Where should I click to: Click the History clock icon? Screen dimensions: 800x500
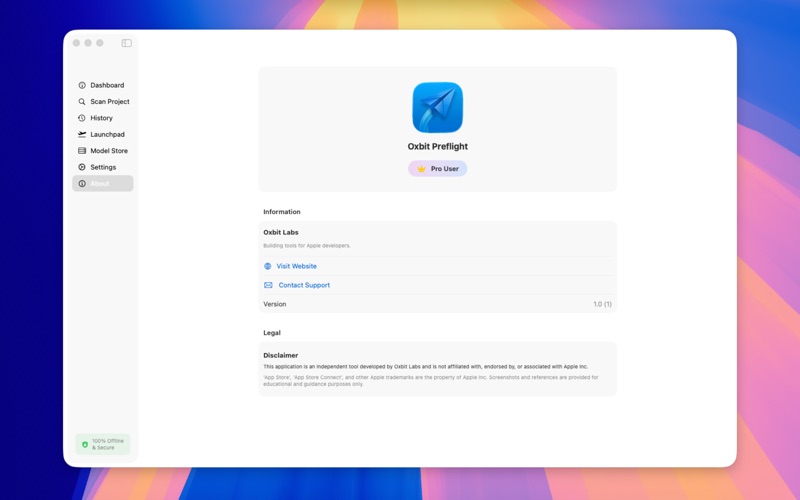82,118
